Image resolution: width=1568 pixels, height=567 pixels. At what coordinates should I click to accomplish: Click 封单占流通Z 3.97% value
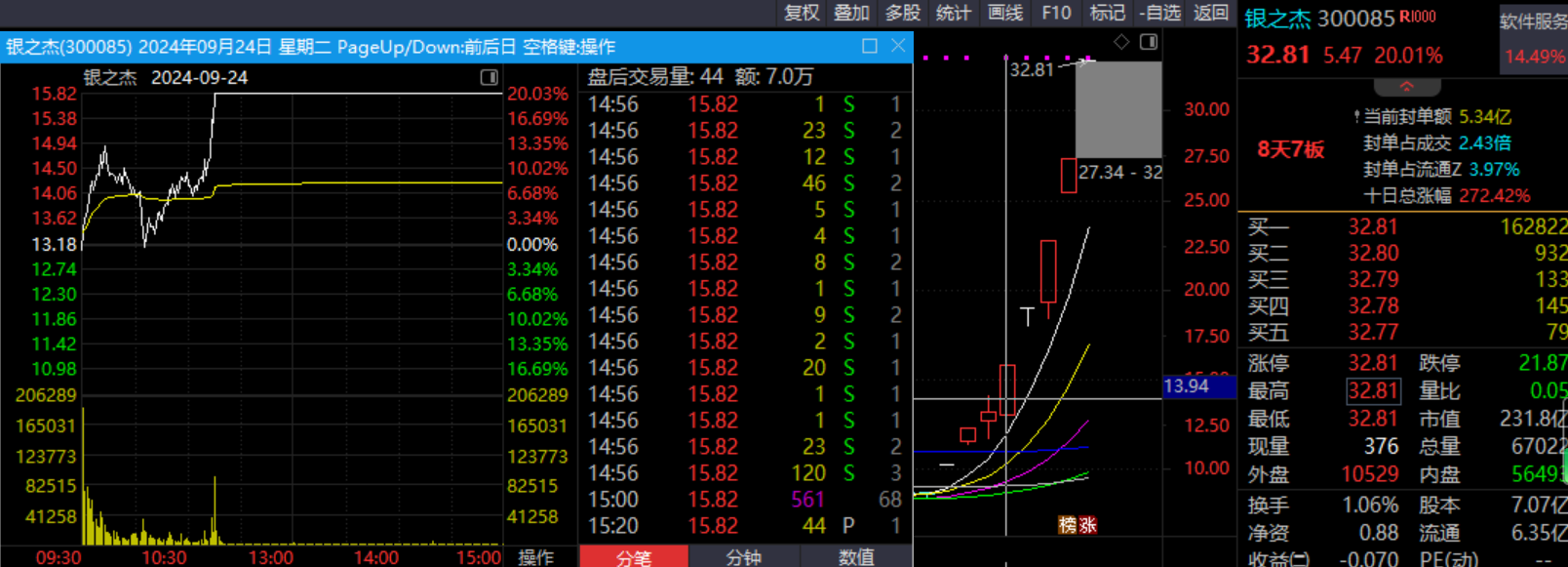point(1494,170)
